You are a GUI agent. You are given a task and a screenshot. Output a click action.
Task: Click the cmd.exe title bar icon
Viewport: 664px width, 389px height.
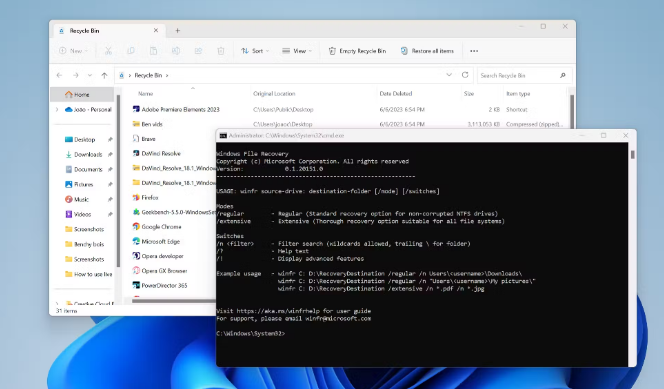(223, 136)
